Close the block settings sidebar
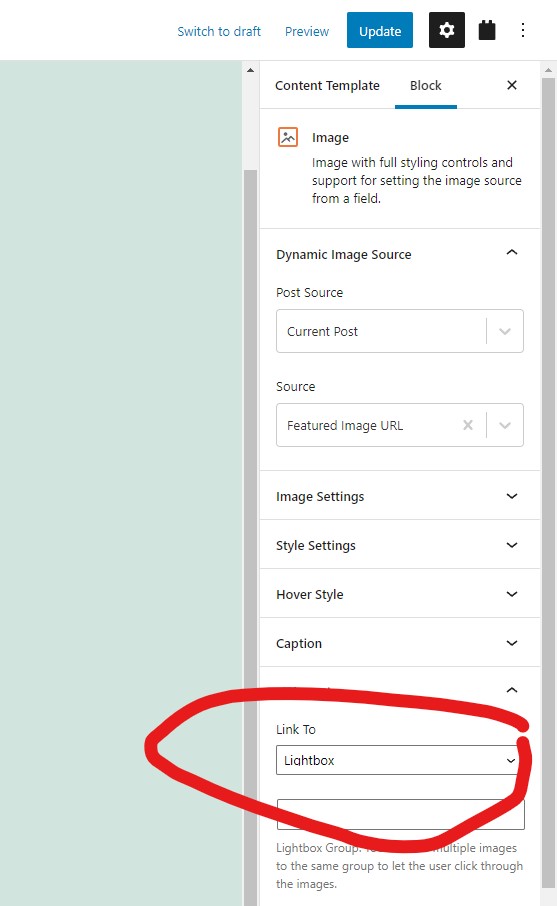Viewport: 557px width, 906px height. point(512,86)
